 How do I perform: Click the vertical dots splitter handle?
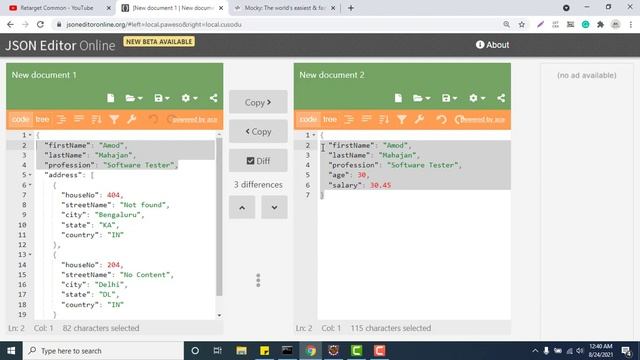(x=258, y=280)
